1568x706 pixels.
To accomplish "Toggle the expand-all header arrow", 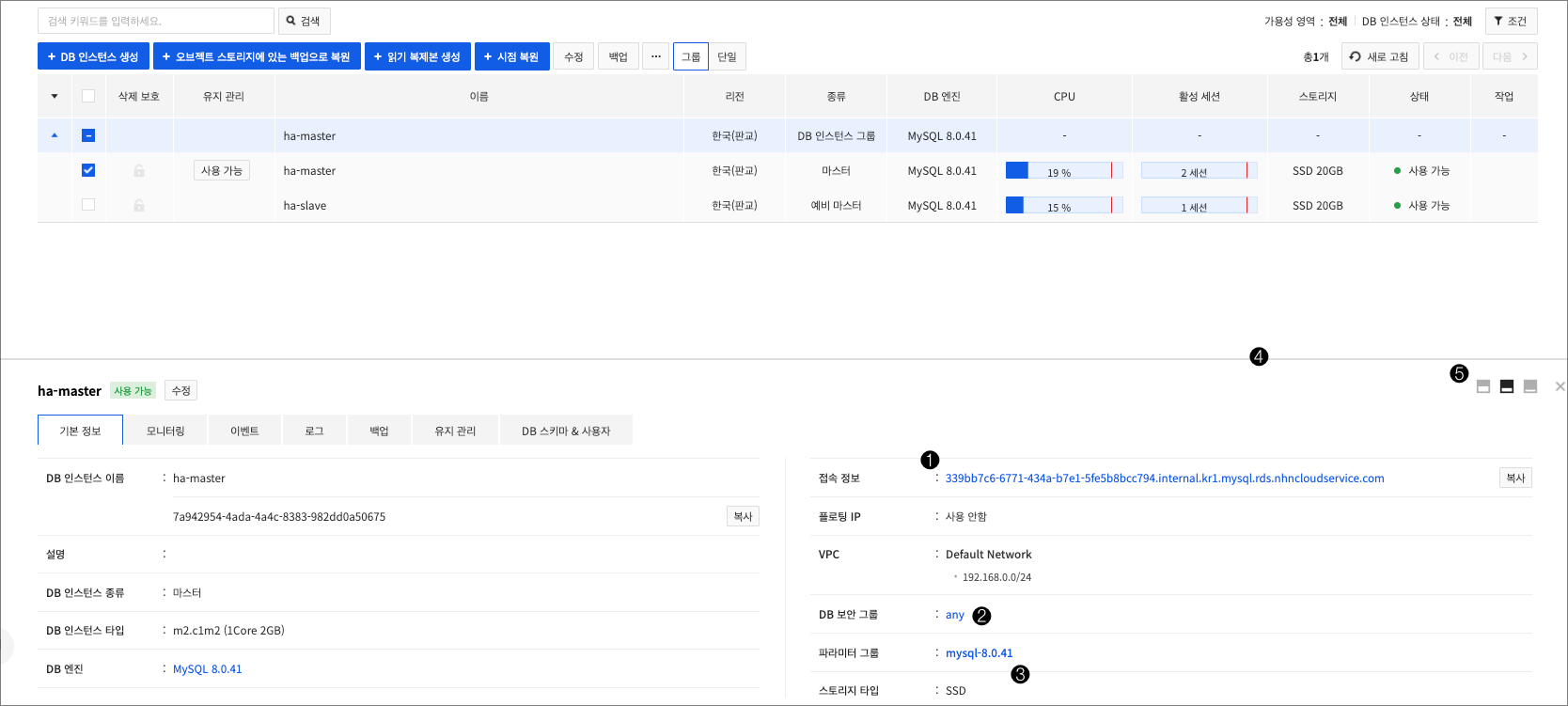I will [x=55, y=96].
